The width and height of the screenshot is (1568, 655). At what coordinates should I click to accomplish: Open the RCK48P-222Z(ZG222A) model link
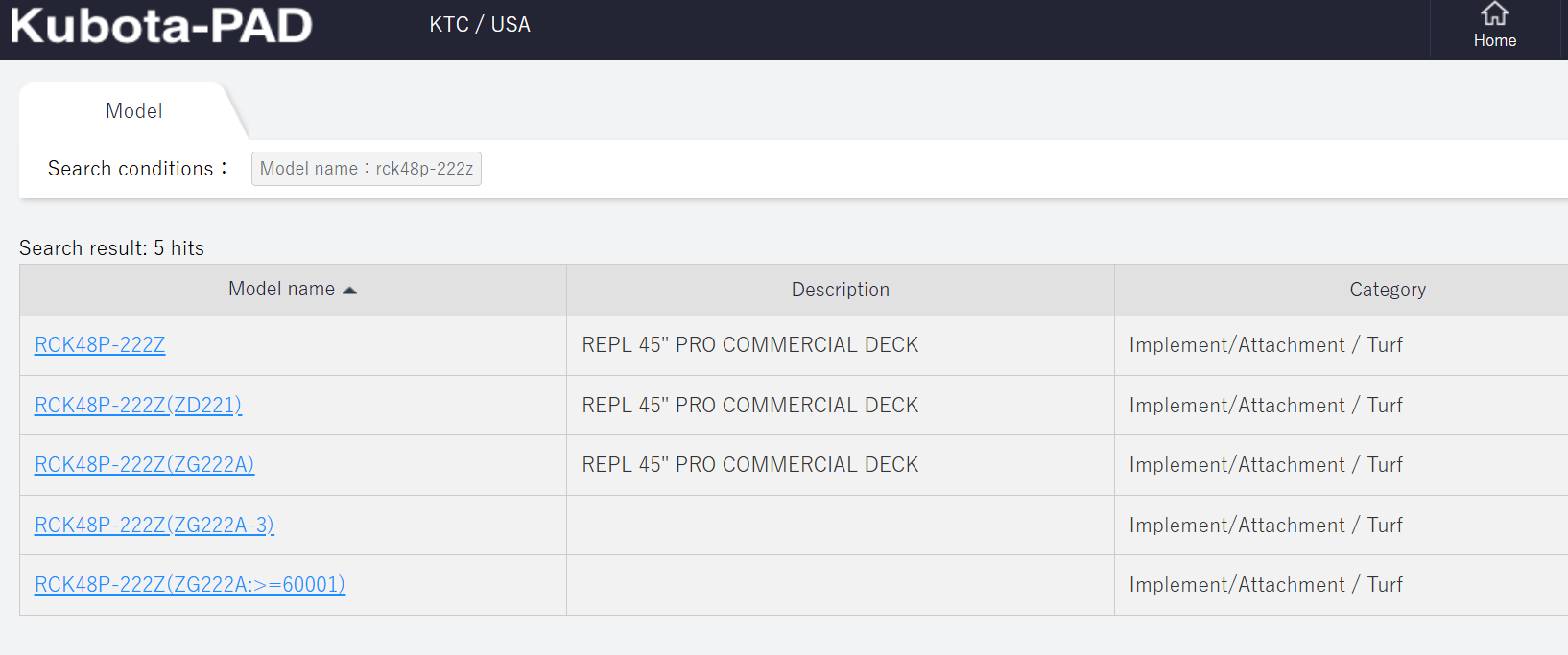tap(144, 465)
